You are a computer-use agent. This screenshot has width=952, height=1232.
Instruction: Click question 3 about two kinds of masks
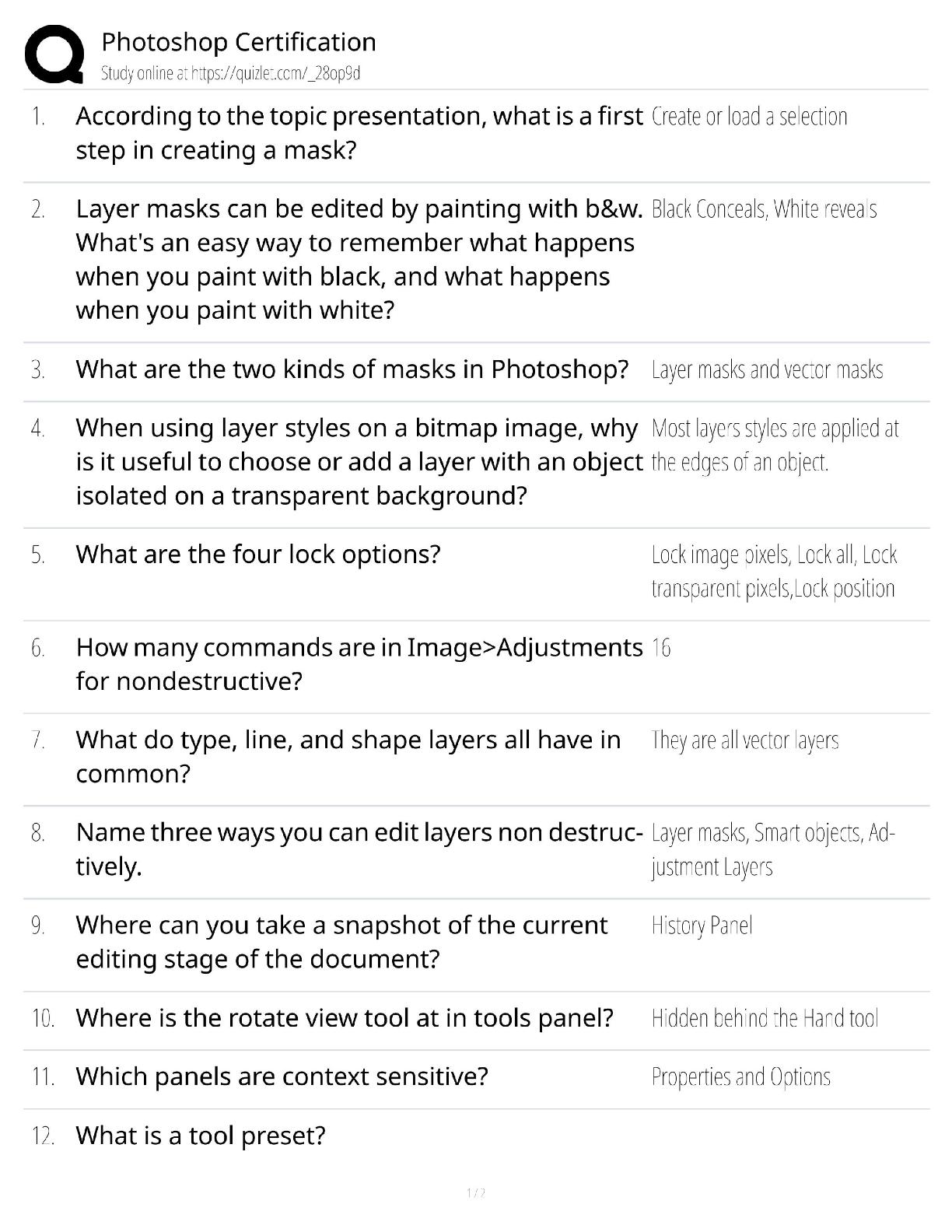click(x=352, y=369)
